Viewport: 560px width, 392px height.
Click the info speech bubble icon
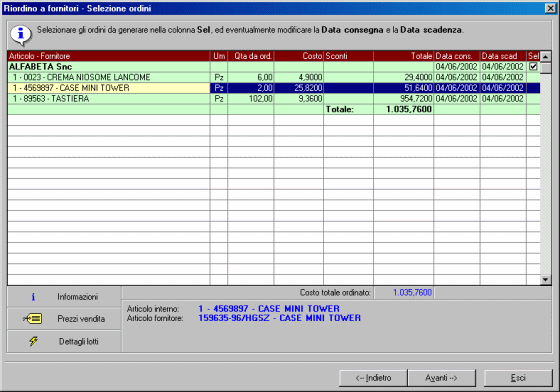[21, 35]
